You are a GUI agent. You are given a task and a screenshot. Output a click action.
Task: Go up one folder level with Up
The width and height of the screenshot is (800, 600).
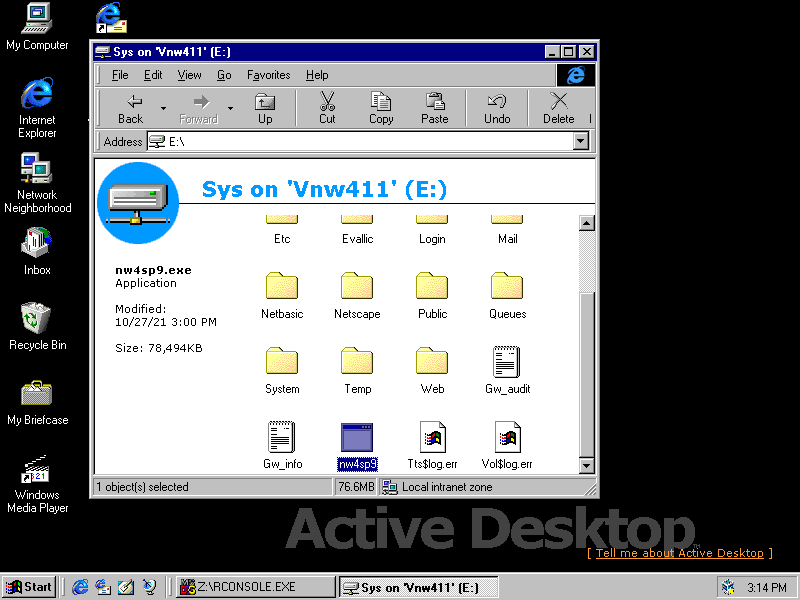[x=265, y=108]
